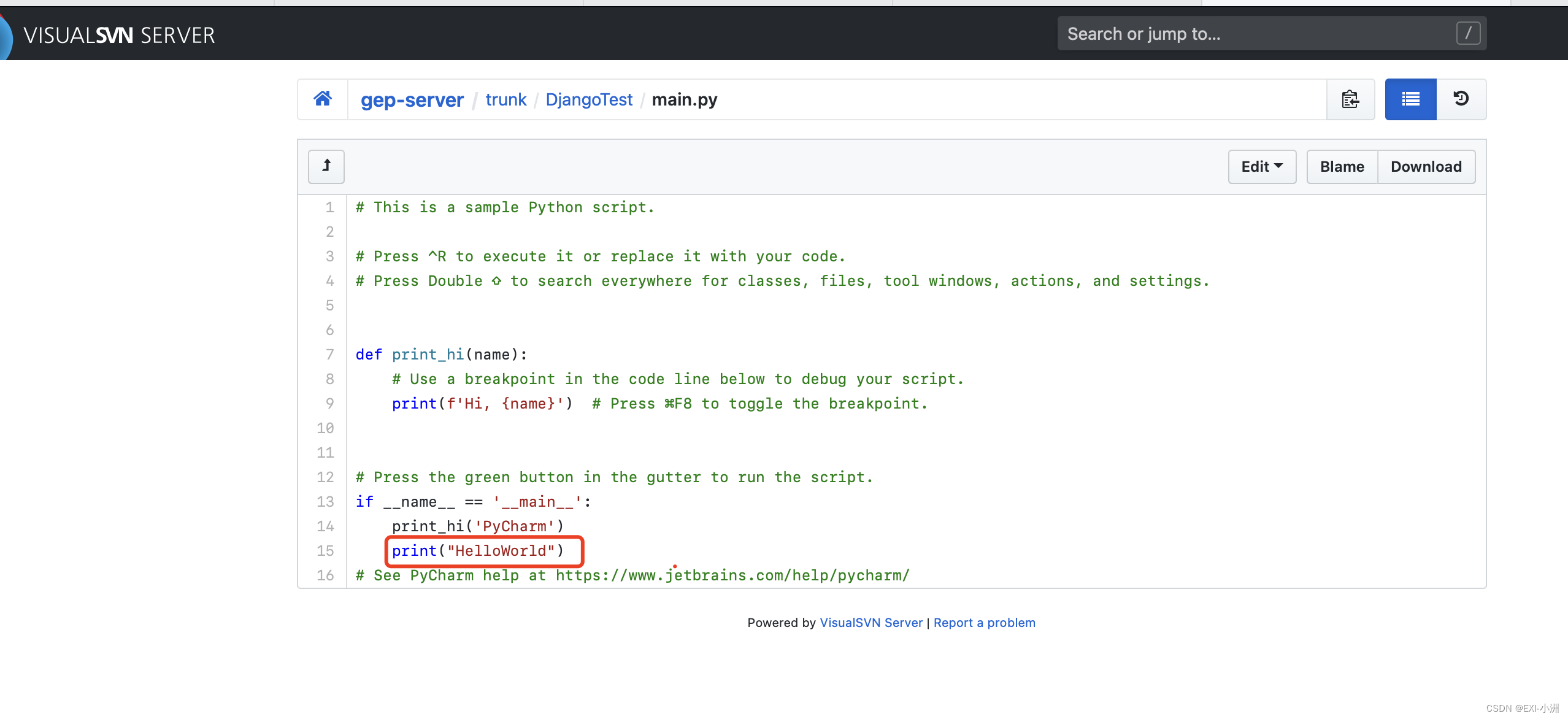Screen dimensions: 1568x719
Task: Click line number 16
Action: click(325, 575)
